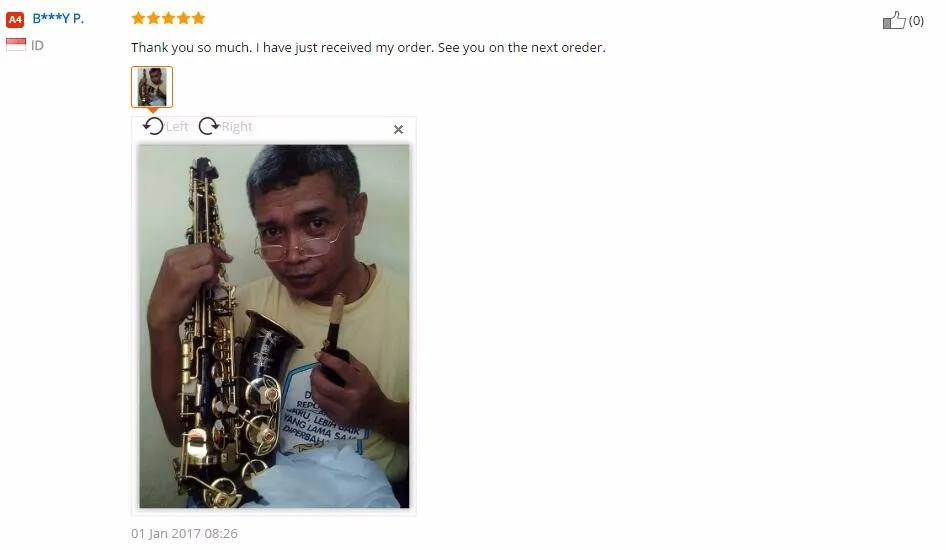Click the third orange rating star
The width and height of the screenshot is (946, 550).
point(168,18)
